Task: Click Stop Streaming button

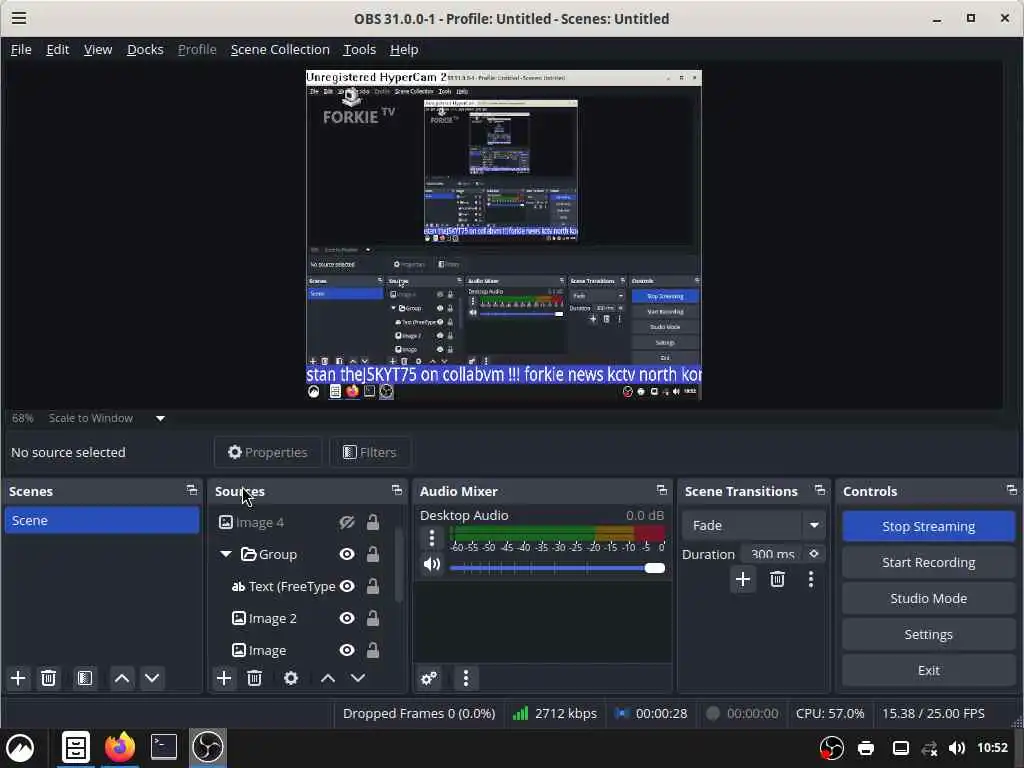Action: click(x=929, y=526)
